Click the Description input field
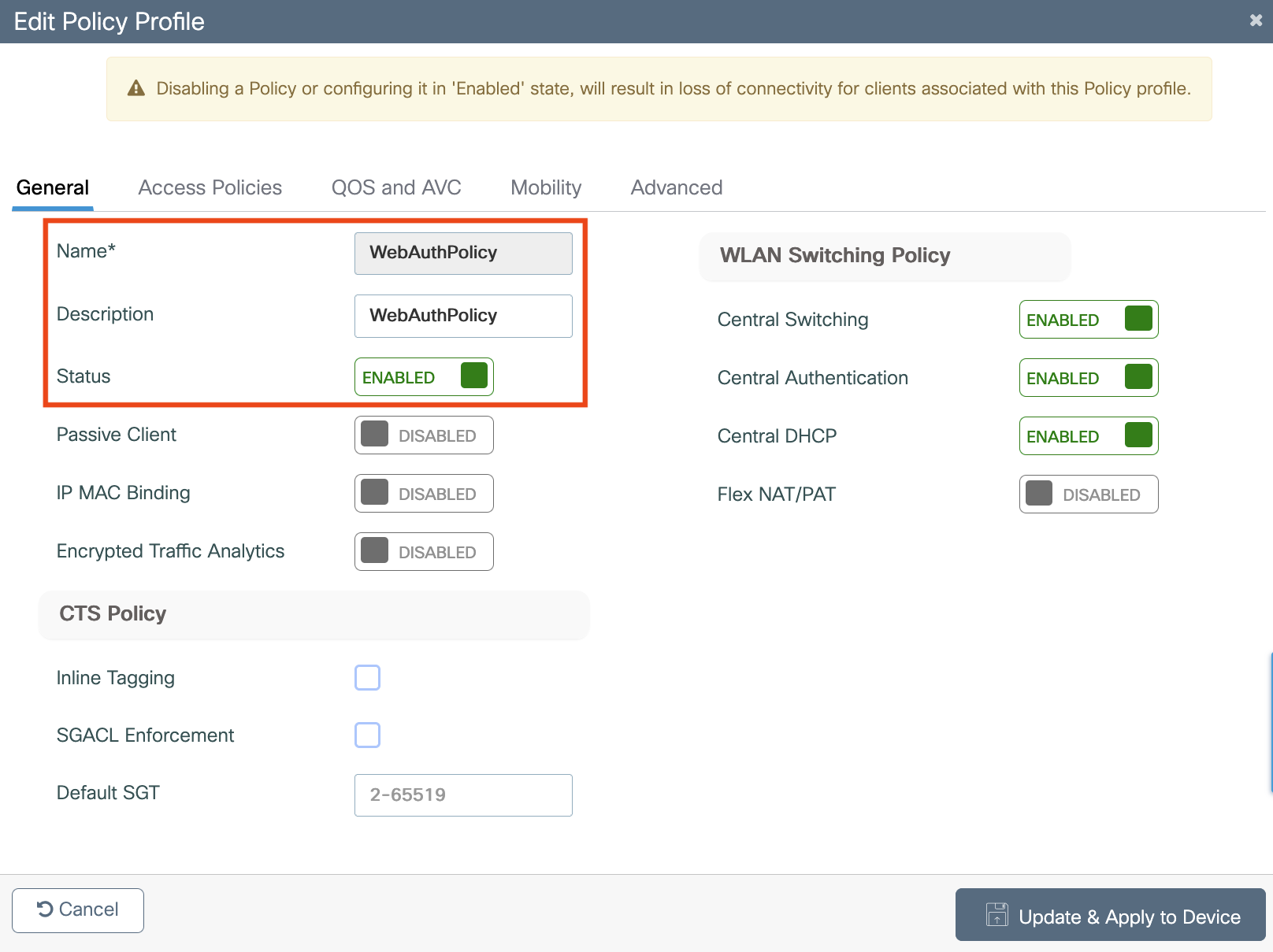 (463, 316)
